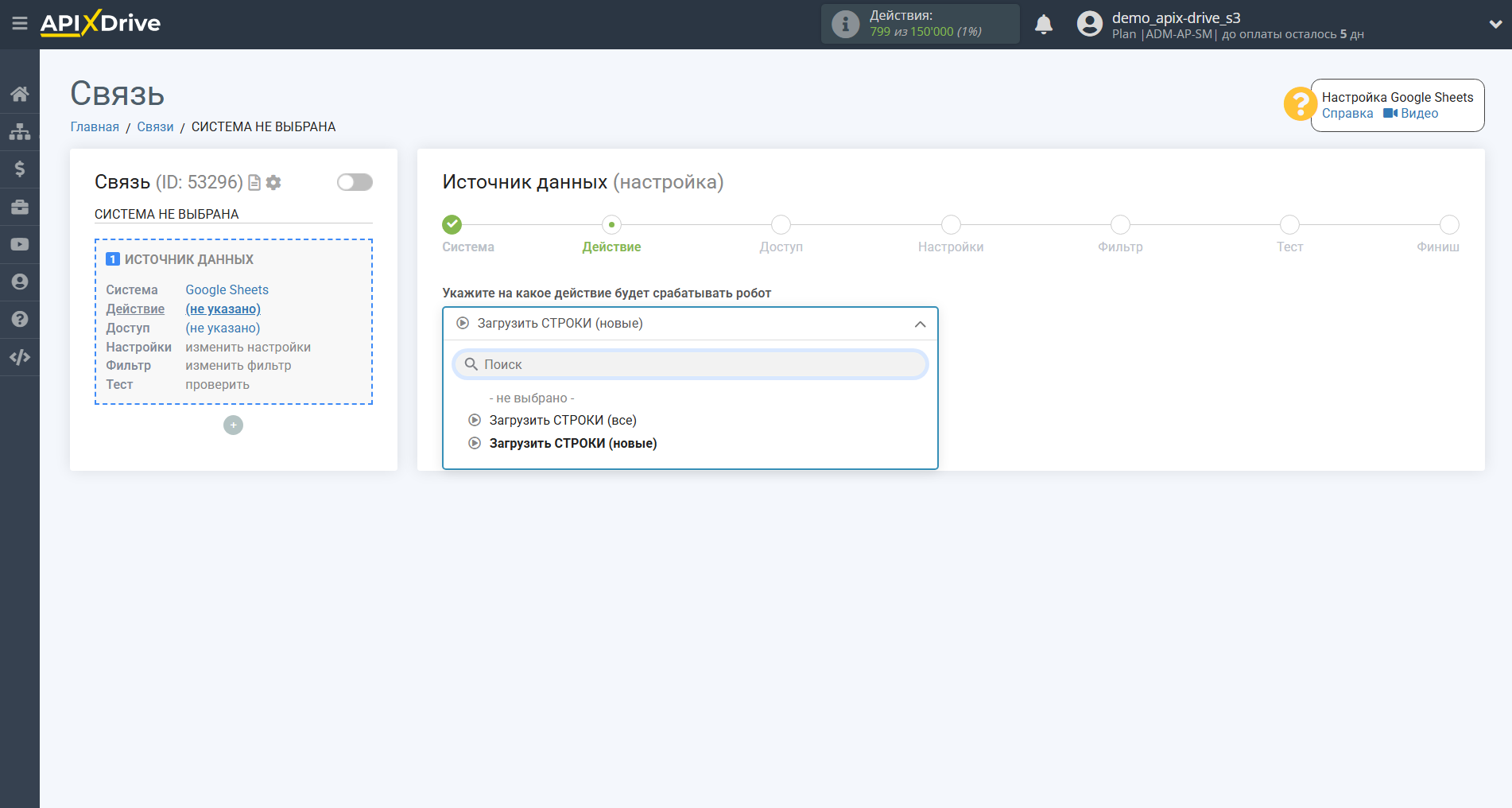Go to the 'Система' step
The height and width of the screenshot is (808, 1512).
[x=452, y=225]
